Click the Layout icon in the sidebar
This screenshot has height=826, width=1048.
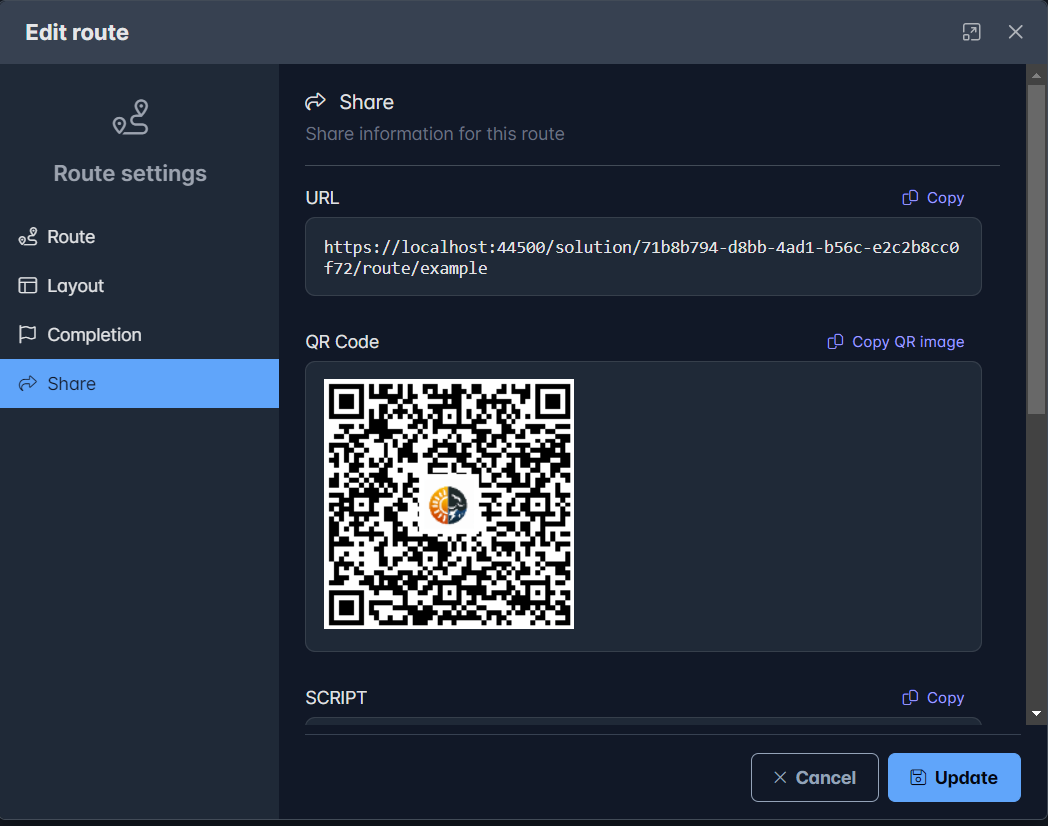pyautogui.click(x=27, y=285)
